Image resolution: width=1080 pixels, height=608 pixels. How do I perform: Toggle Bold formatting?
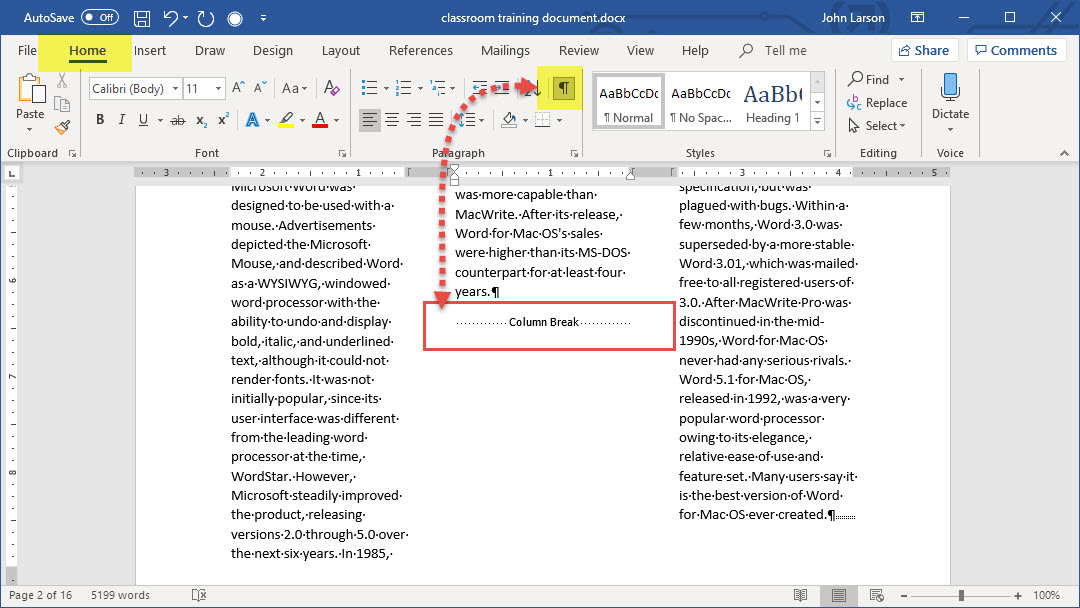(100, 121)
